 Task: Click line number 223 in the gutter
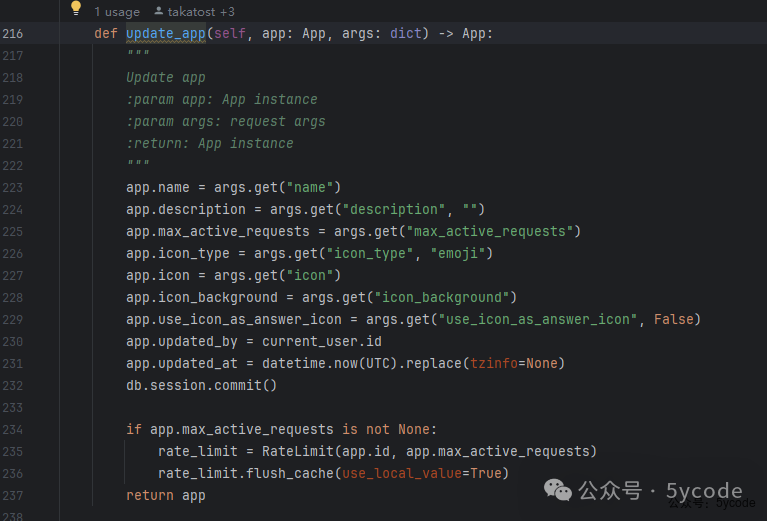point(13,188)
